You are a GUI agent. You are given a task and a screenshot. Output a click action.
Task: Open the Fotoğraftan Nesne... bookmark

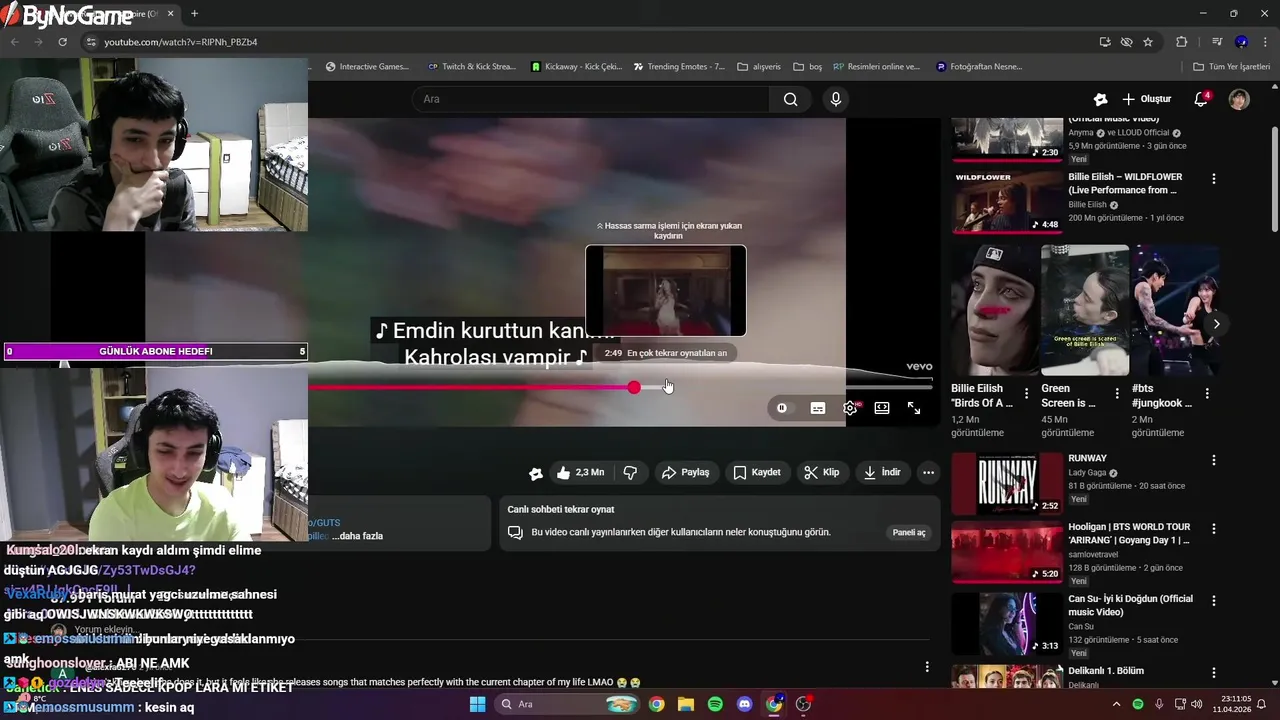tap(980, 67)
